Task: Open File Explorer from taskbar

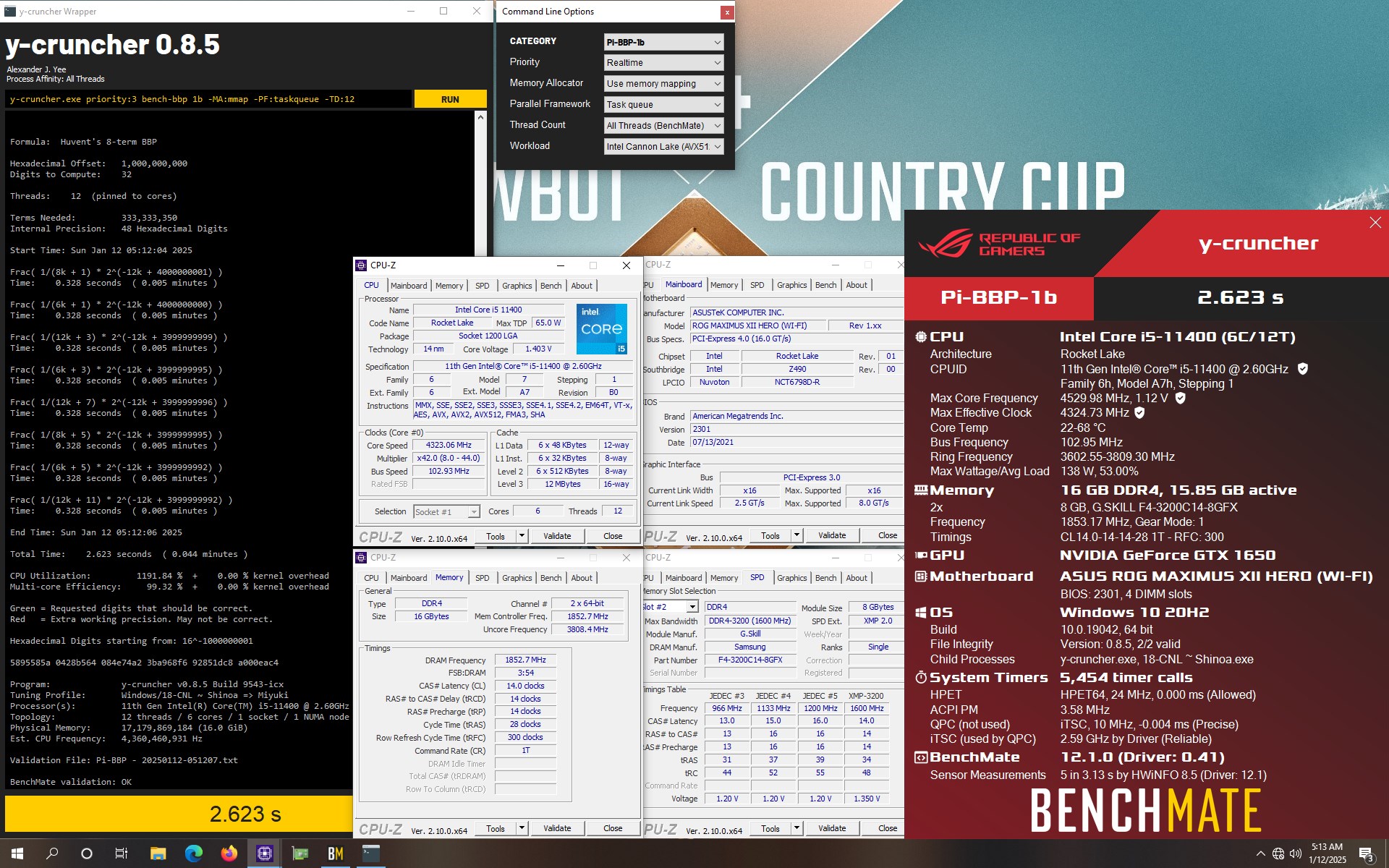Action: tap(158, 854)
